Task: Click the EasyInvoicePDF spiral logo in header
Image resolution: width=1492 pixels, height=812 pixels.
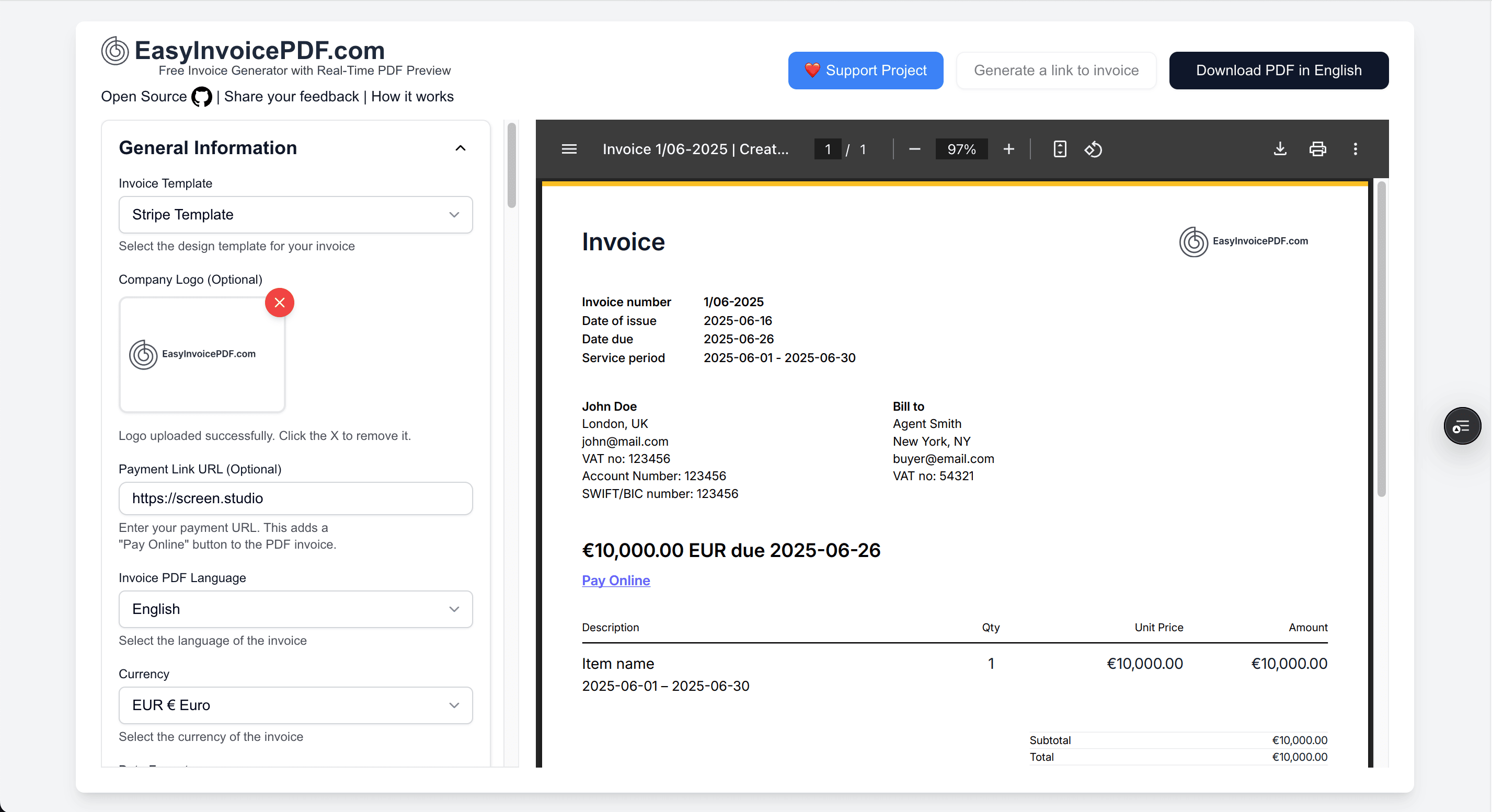Action: coord(114,51)
